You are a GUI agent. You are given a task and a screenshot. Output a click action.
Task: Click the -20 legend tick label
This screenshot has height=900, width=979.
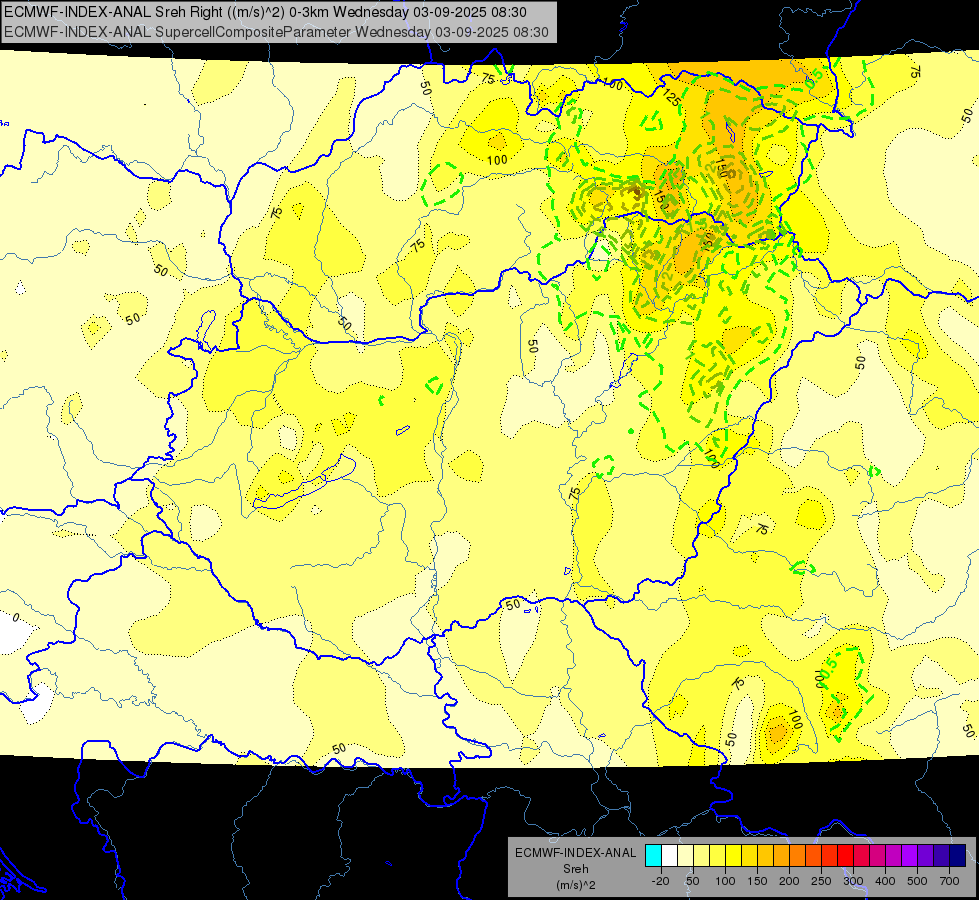pos(661,881)
